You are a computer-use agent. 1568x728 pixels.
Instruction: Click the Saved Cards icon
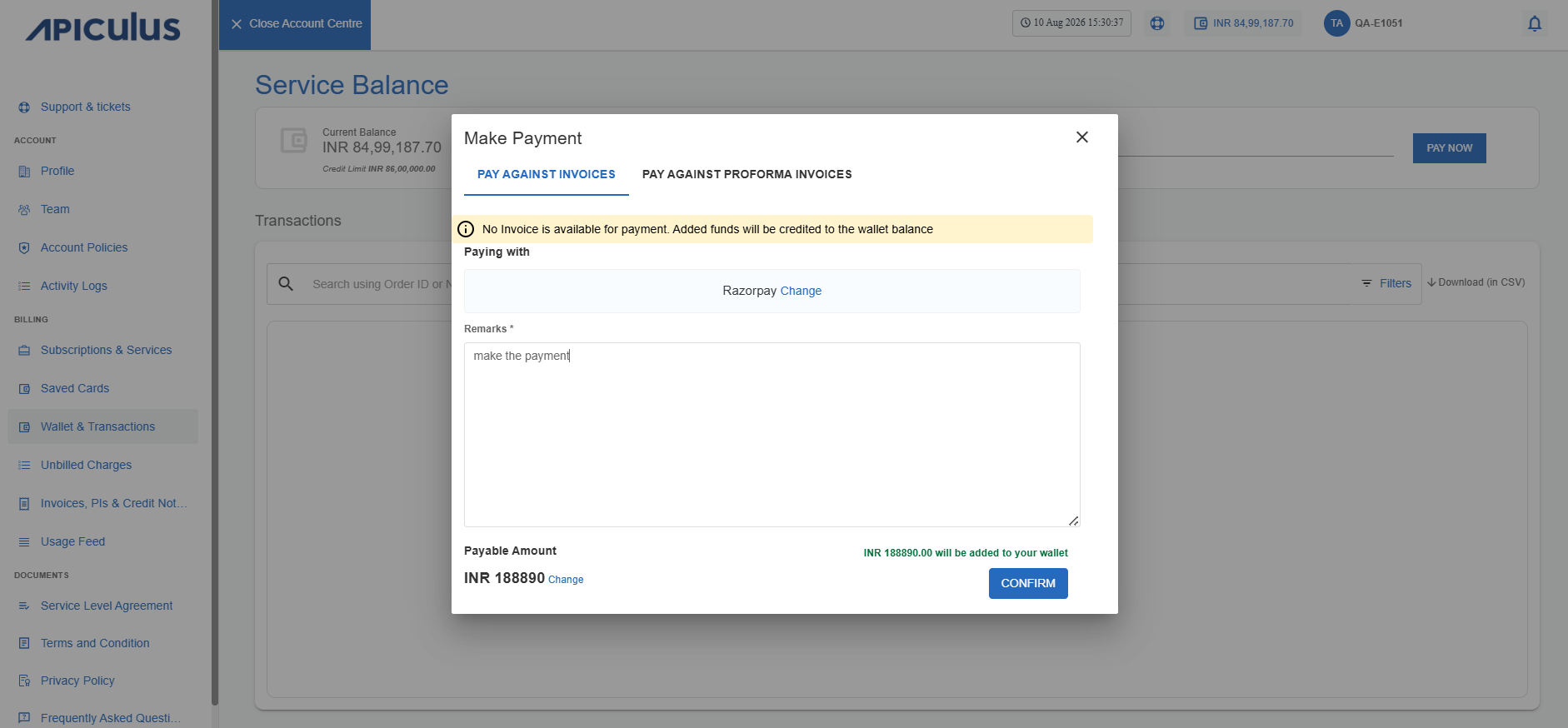[24, 389]
